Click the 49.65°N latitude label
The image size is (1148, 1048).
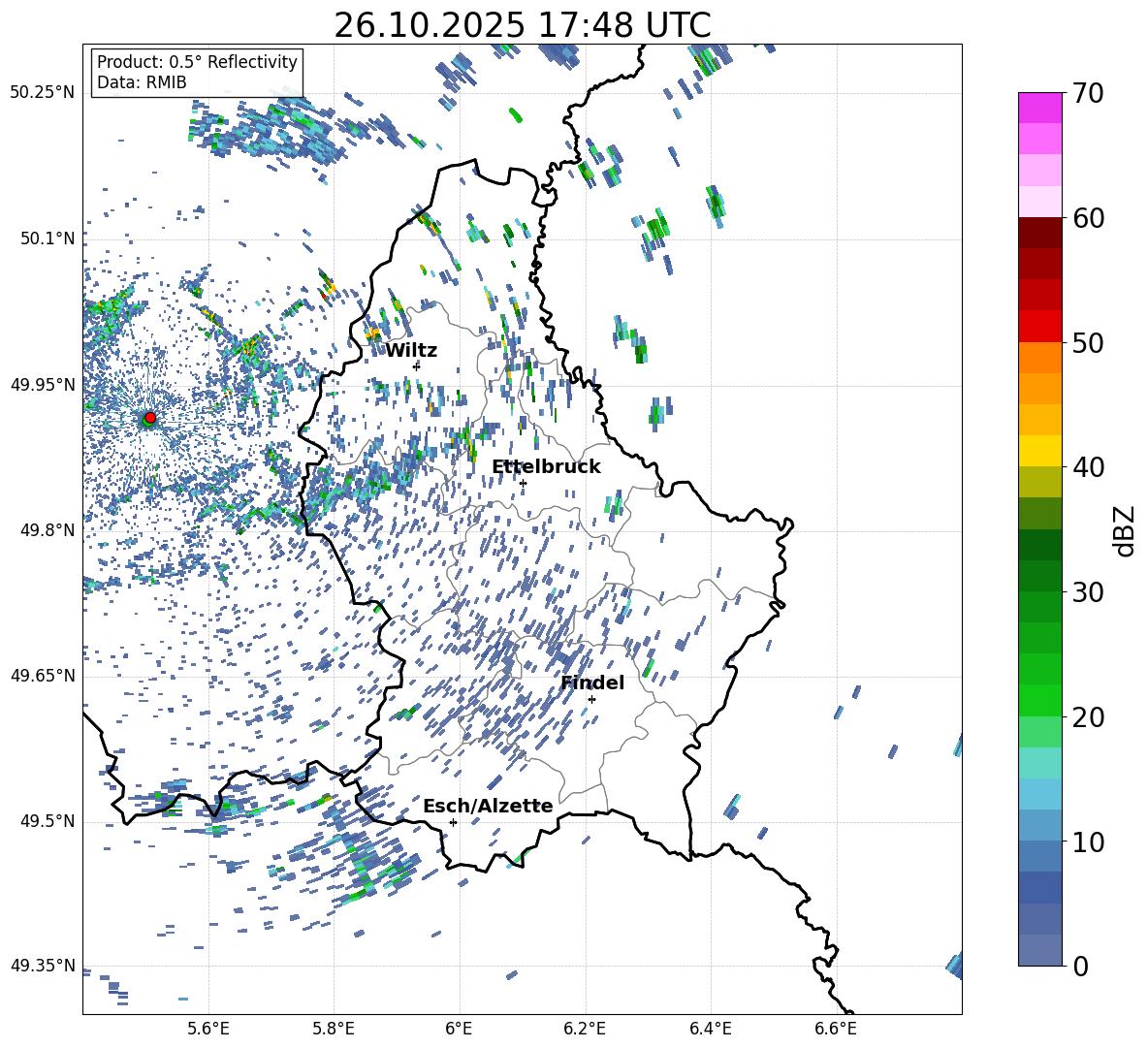(x=43, y=676)
